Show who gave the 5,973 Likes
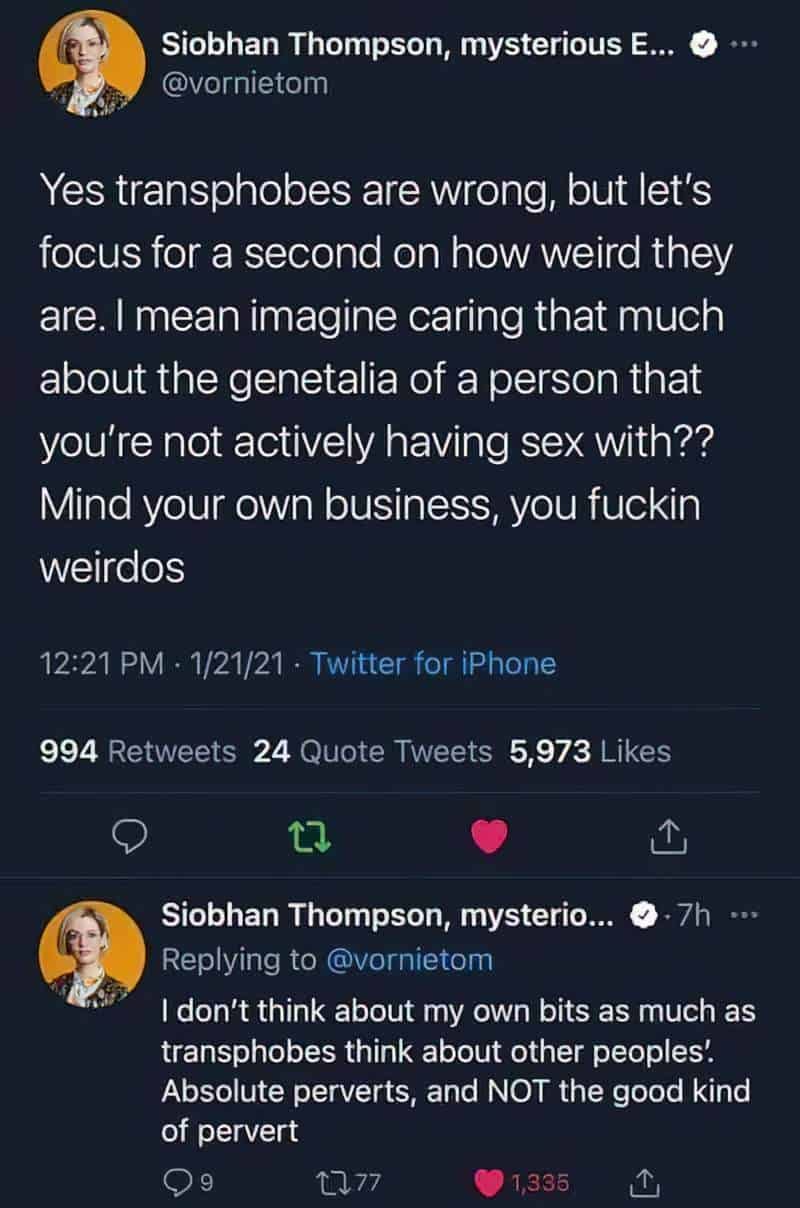 [x=590, y=751]
